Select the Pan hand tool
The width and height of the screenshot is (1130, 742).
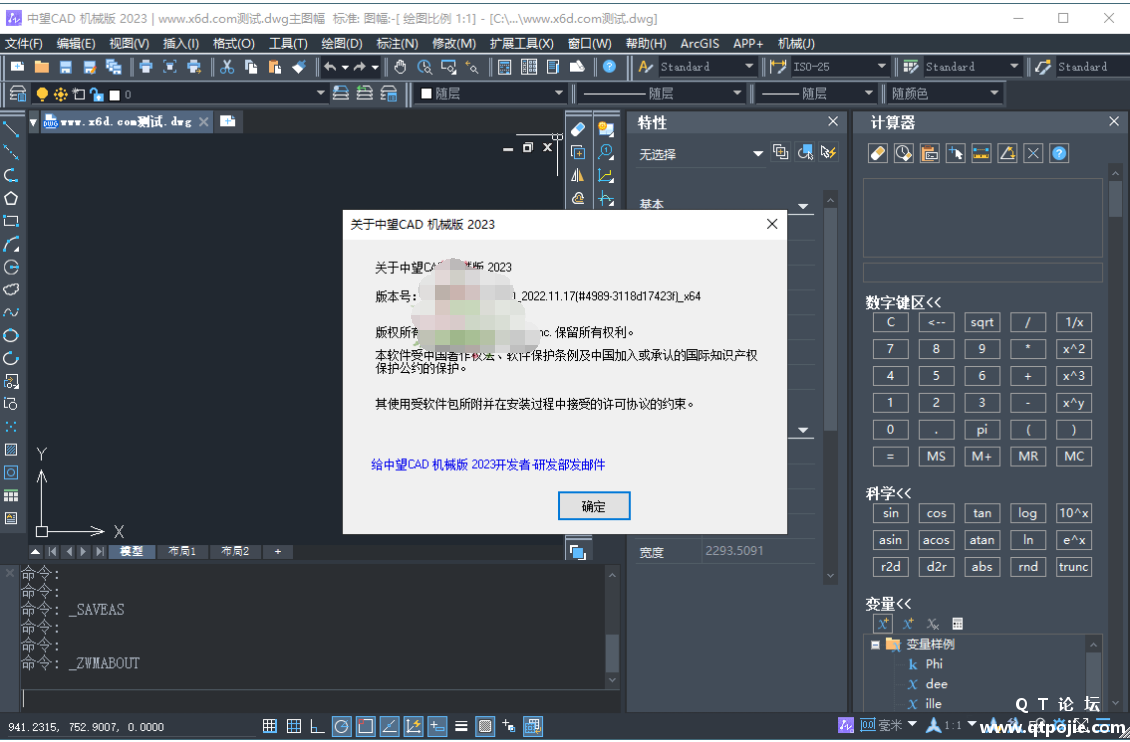point(400,67)
